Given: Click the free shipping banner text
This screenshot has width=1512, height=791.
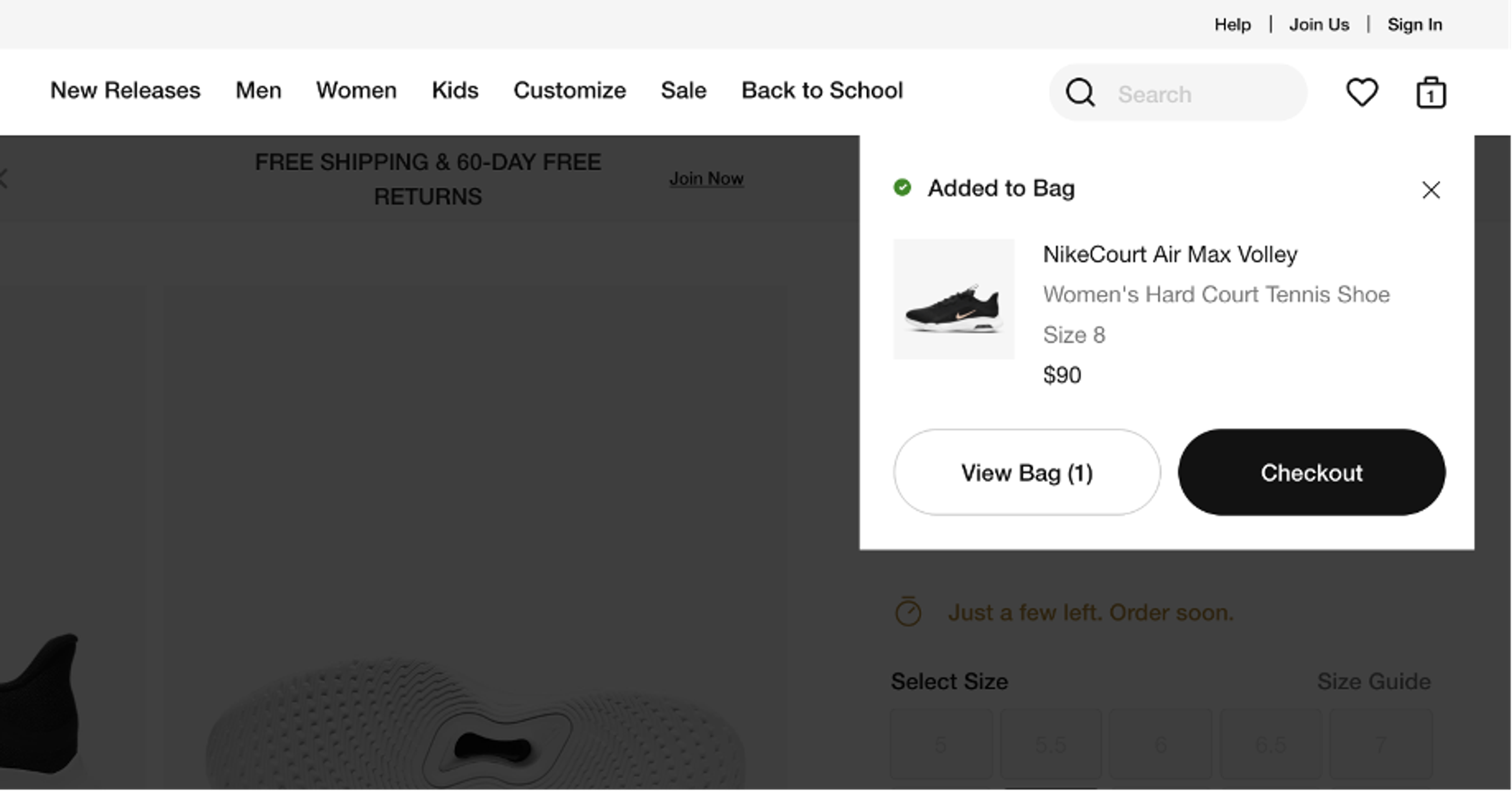Looking at the screenshot, I should coord(428,178).
